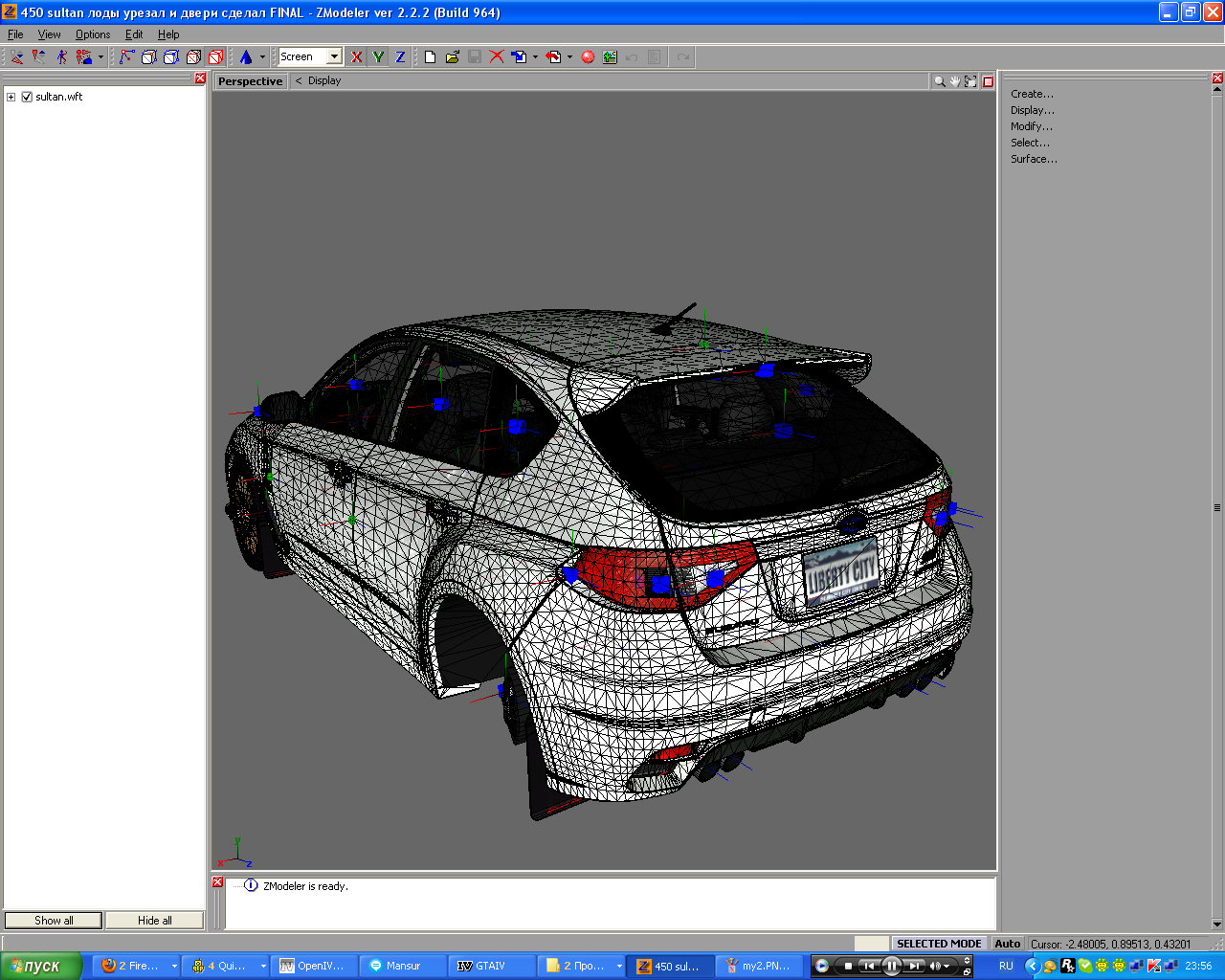Toggle the X axis constraint button

tap(357, 57)
